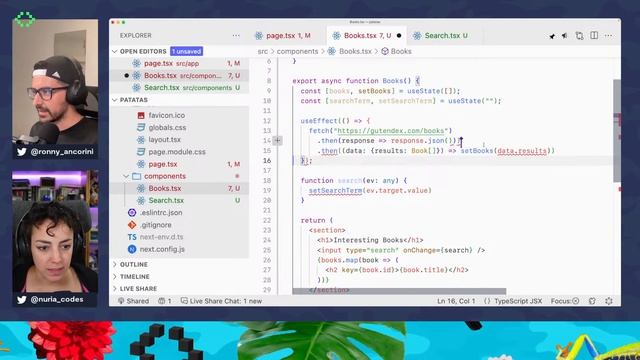Click Books.tsx in the breadcrumb
The height and width of the screenshot is (360, 640).
355,51
